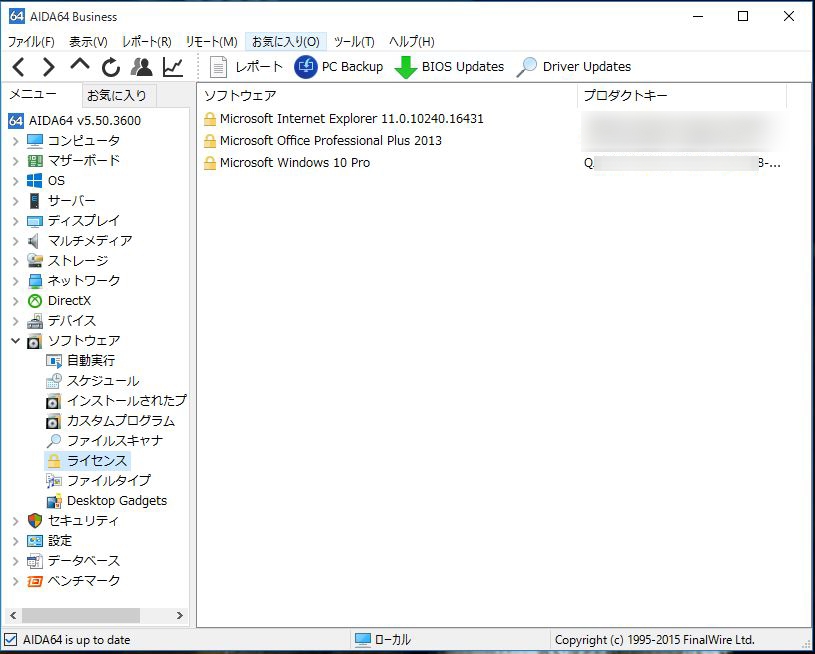Expand the コンピュータ tree node

pos(16,141)
